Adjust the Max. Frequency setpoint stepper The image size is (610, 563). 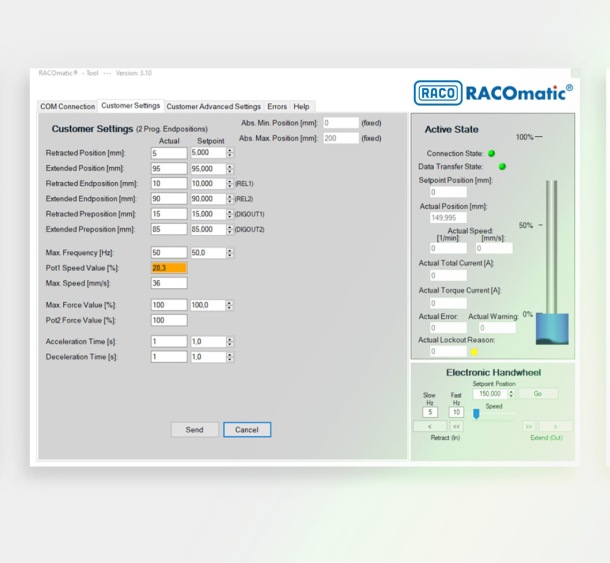pos(230,253)
